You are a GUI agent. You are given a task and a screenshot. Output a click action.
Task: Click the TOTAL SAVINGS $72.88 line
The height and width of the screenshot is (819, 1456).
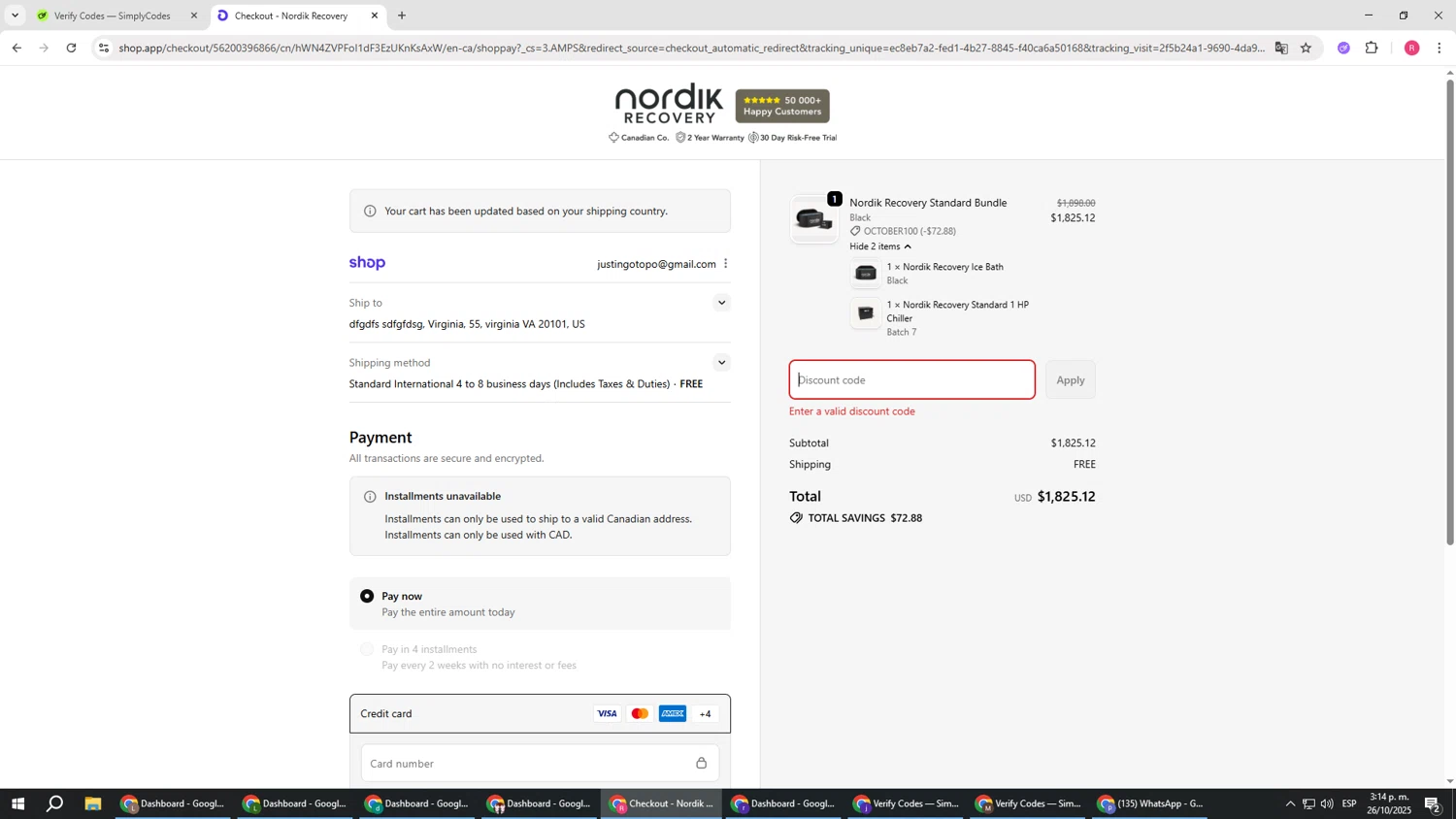point(856,518)
